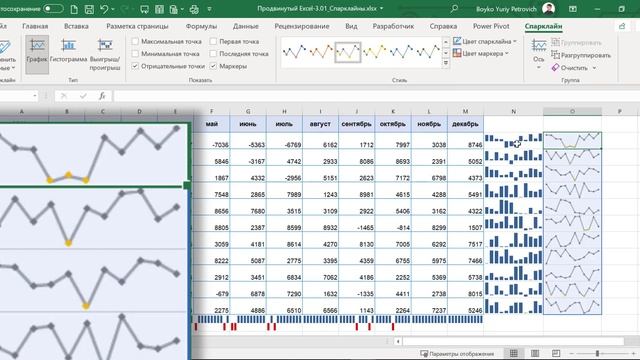The height and width of the screenshot is (360, 640).
Task: Click the zoom slider handle in the status bar
Action: [x=597, y=353]
